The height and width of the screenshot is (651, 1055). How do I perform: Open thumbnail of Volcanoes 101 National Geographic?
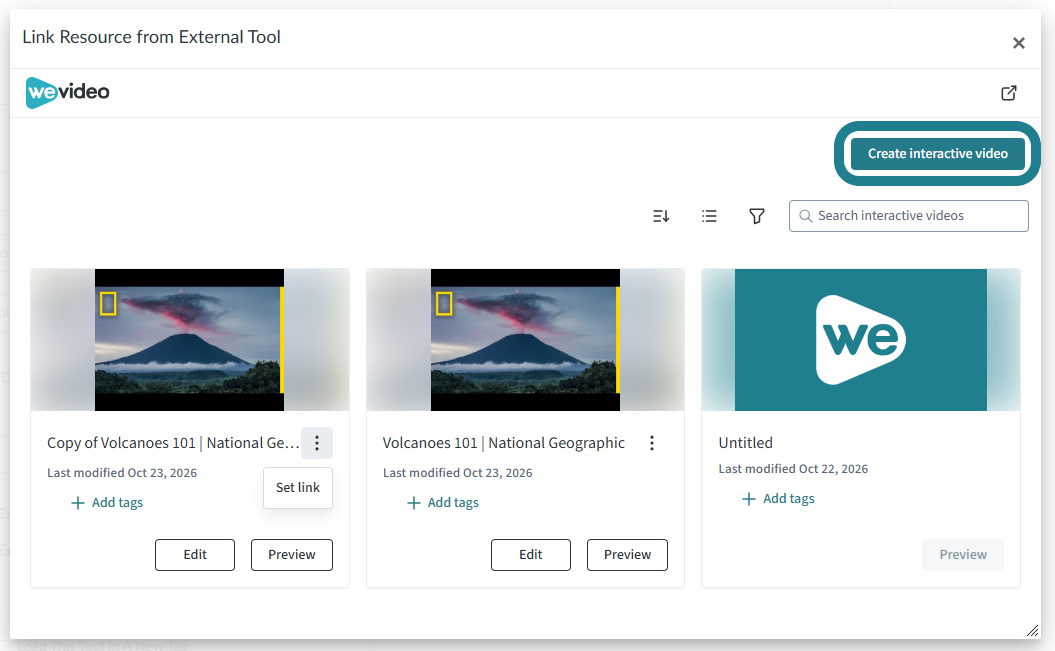[525, 340]
